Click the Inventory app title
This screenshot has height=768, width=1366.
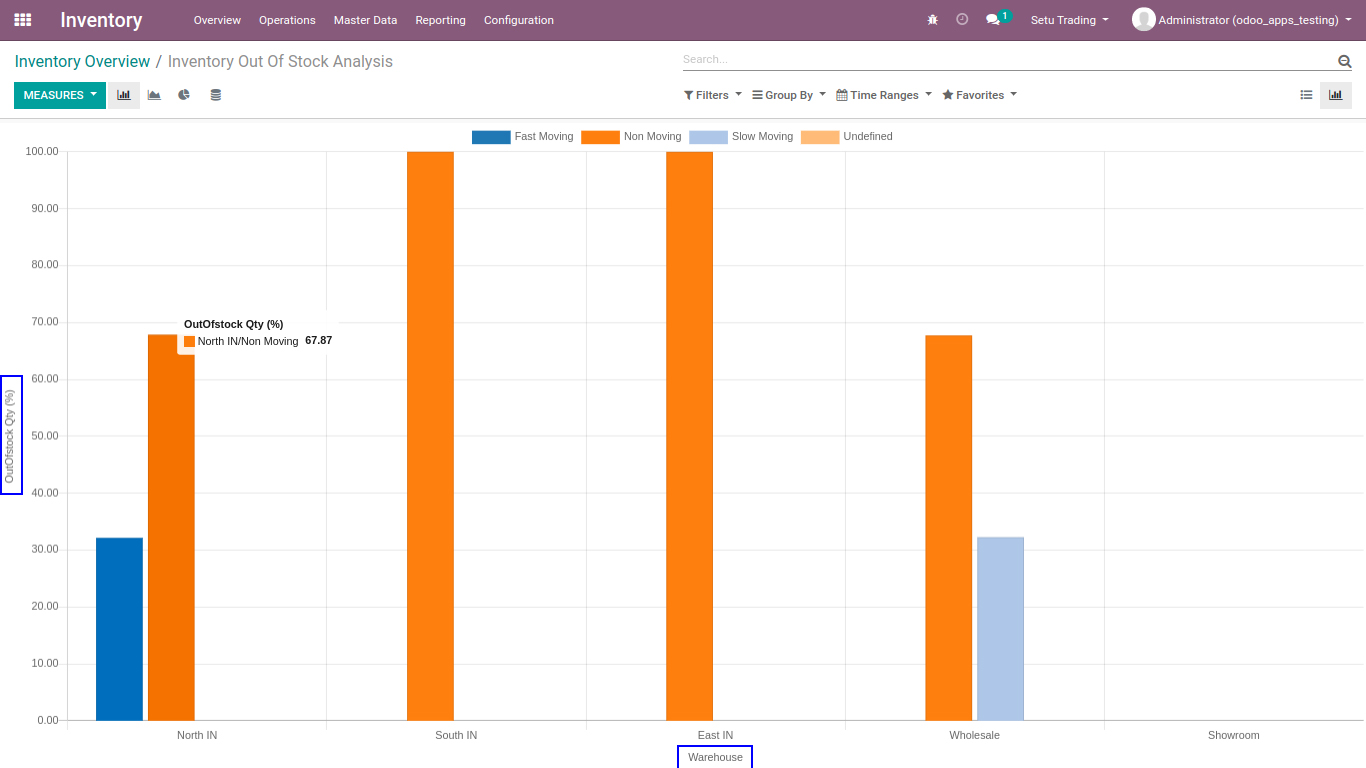click(x=101, y=20)
